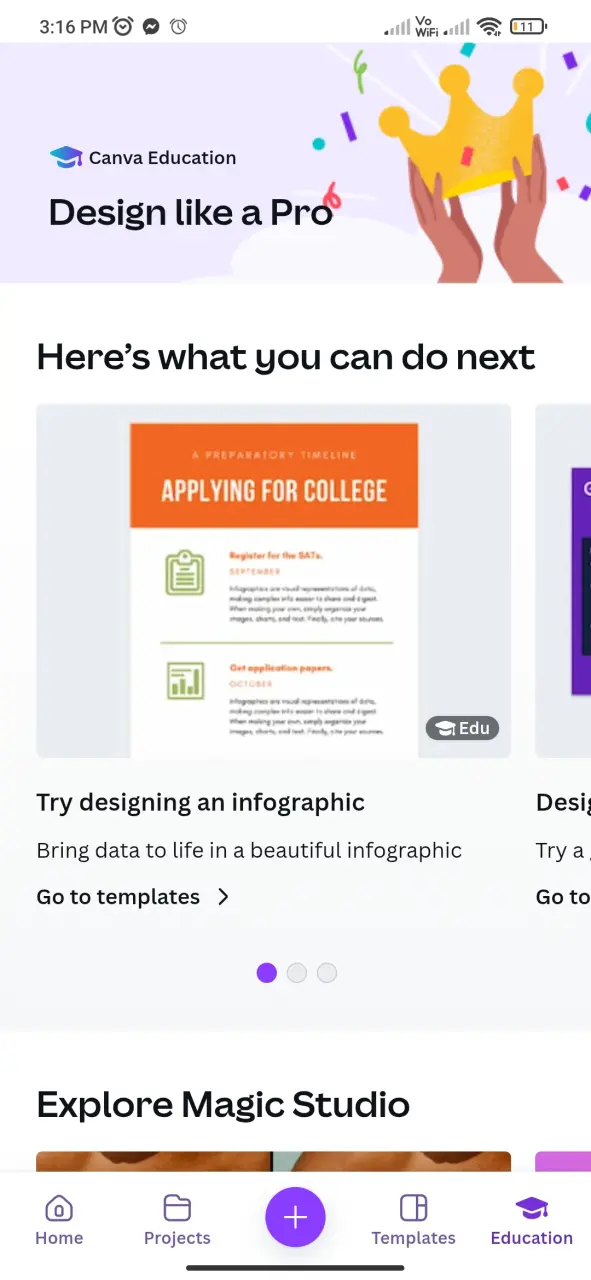Screen dimensions: 591x1280
Task: Switch to the third carousel dot
Action: [327, 972]
